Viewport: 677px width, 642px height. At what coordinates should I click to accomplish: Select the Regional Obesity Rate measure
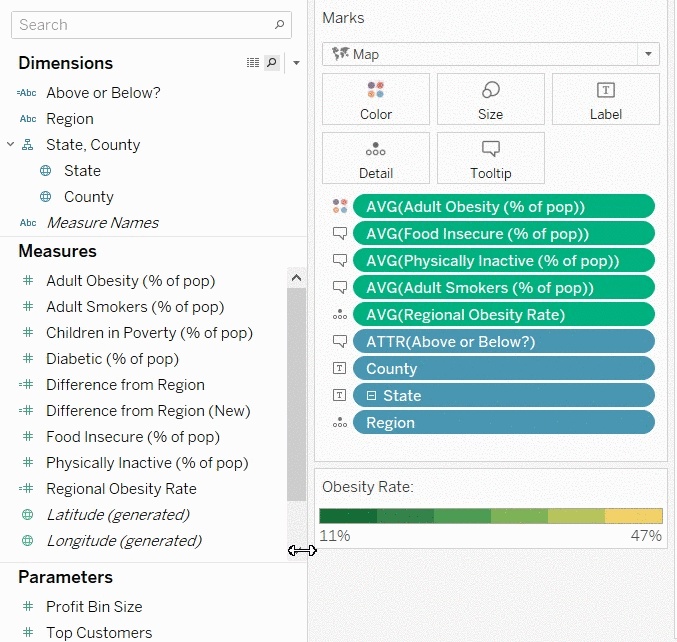click(x=121, y=489)
